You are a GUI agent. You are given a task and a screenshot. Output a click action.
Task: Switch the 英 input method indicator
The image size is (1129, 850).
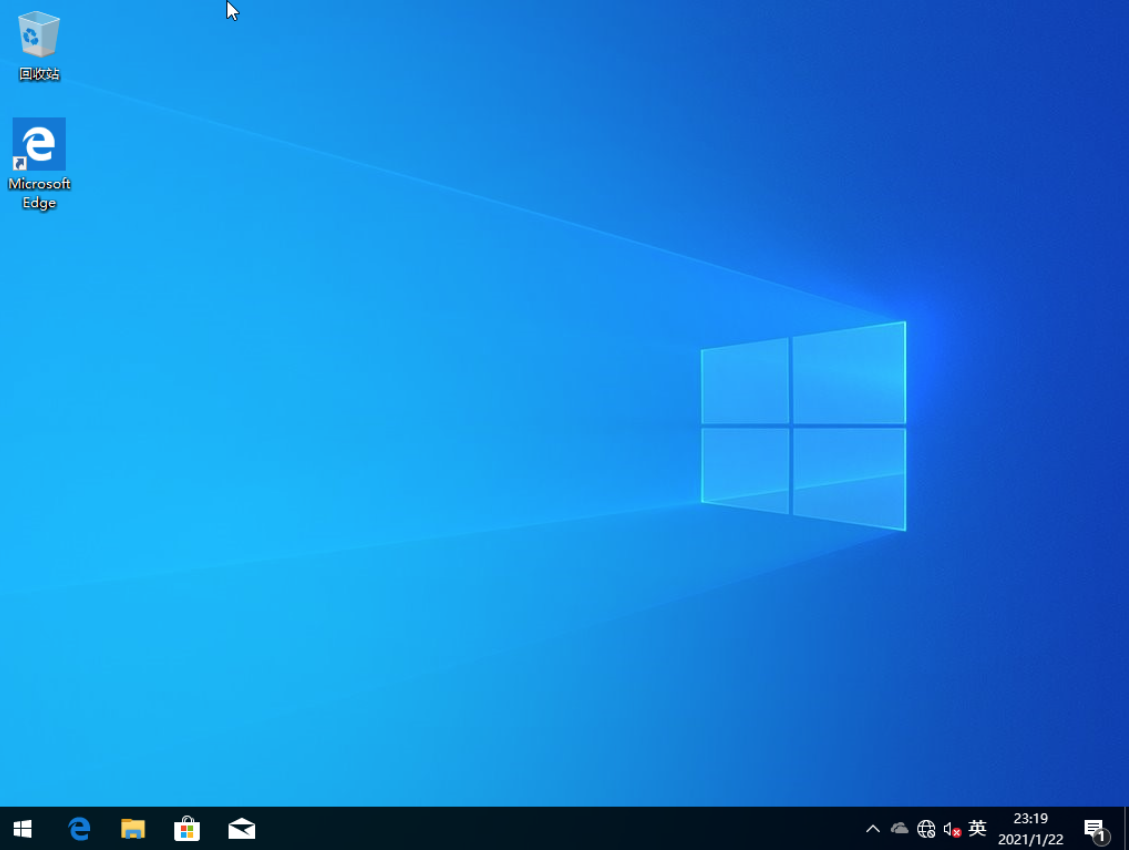coord(977,829)
